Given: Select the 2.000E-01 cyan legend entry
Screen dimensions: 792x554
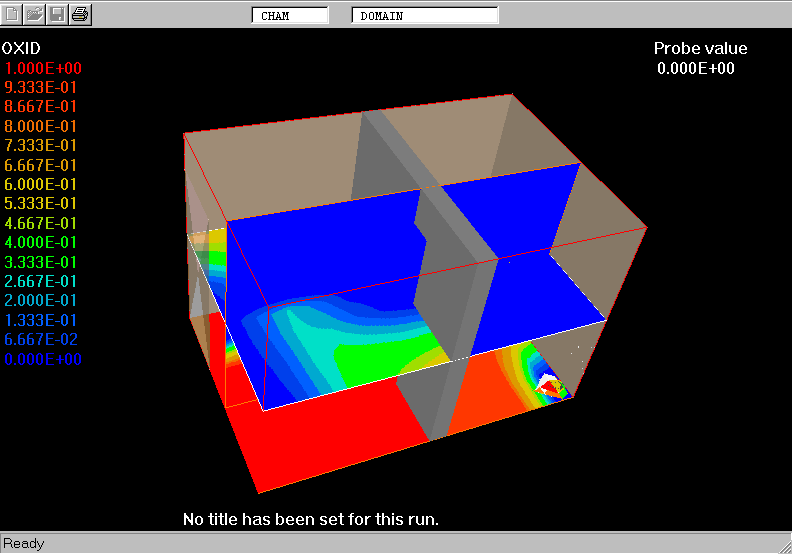Looking at the screenshot, I should 41,300.
